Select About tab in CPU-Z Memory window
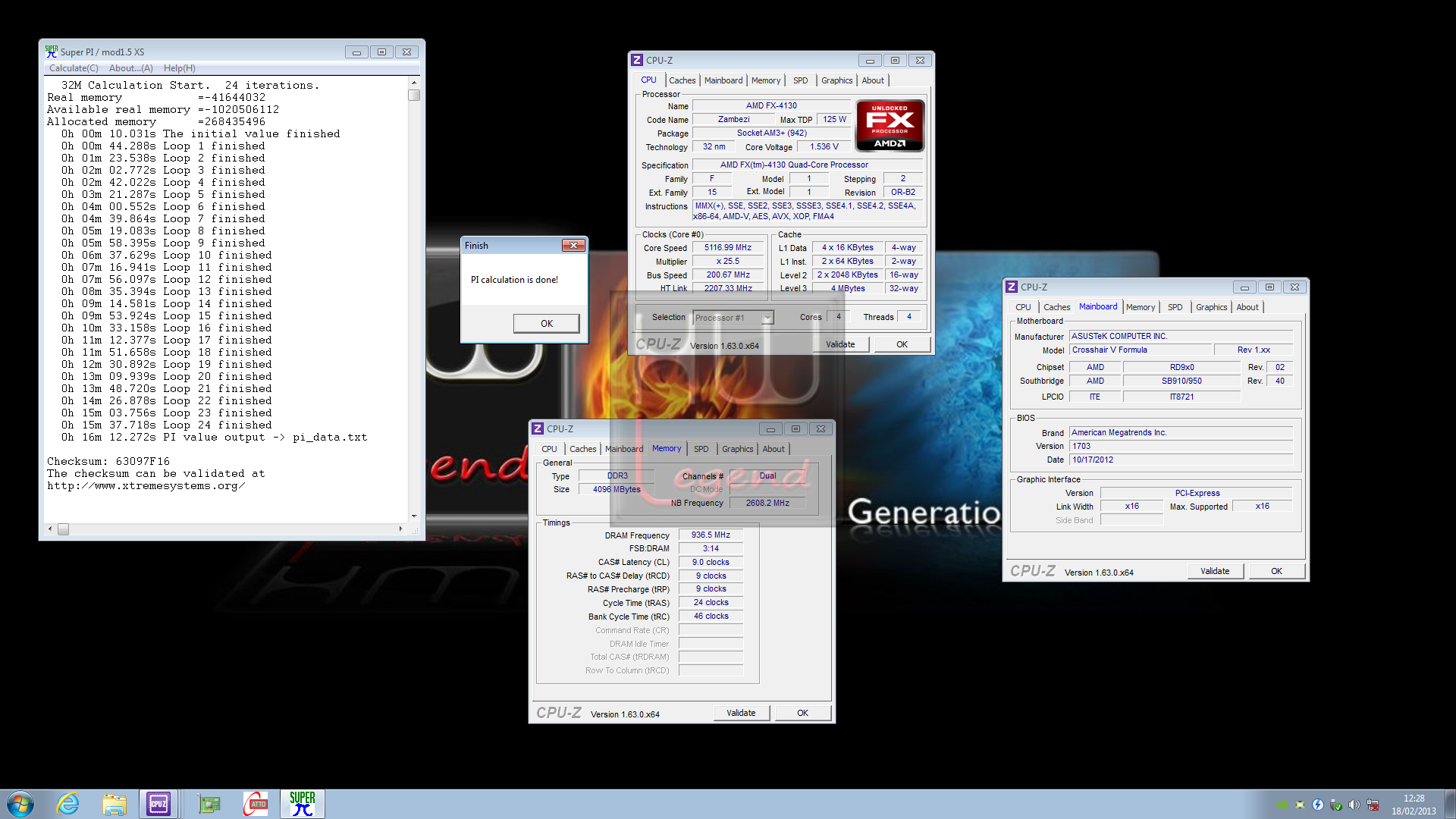 [773, 449]
